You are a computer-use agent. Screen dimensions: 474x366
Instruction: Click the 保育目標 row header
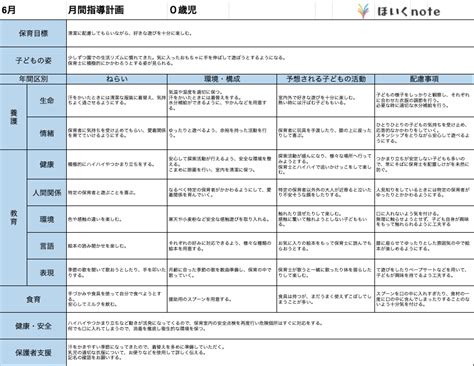click(33, 33)
